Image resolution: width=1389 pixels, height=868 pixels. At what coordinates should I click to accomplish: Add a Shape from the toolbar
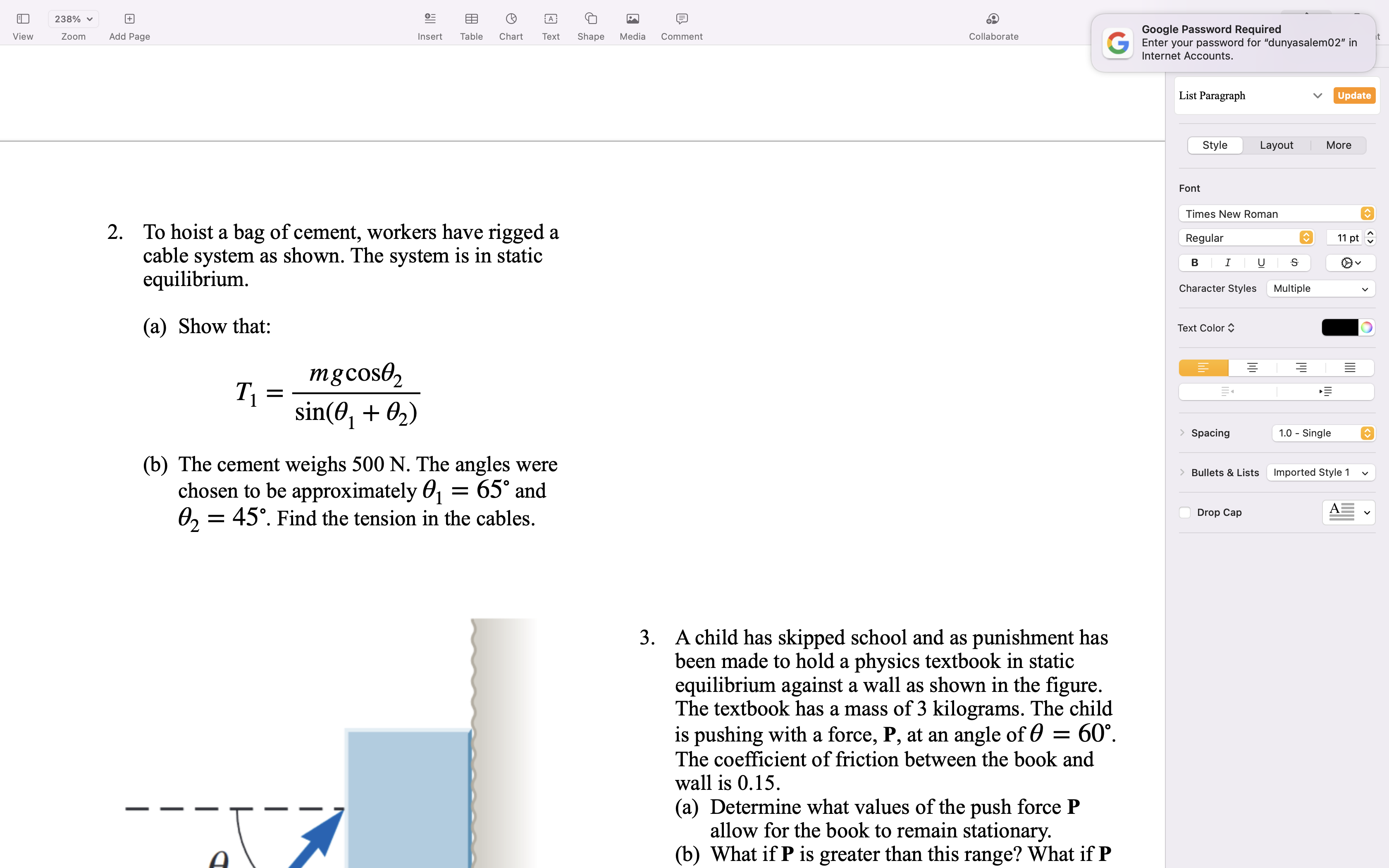point(590,26)
